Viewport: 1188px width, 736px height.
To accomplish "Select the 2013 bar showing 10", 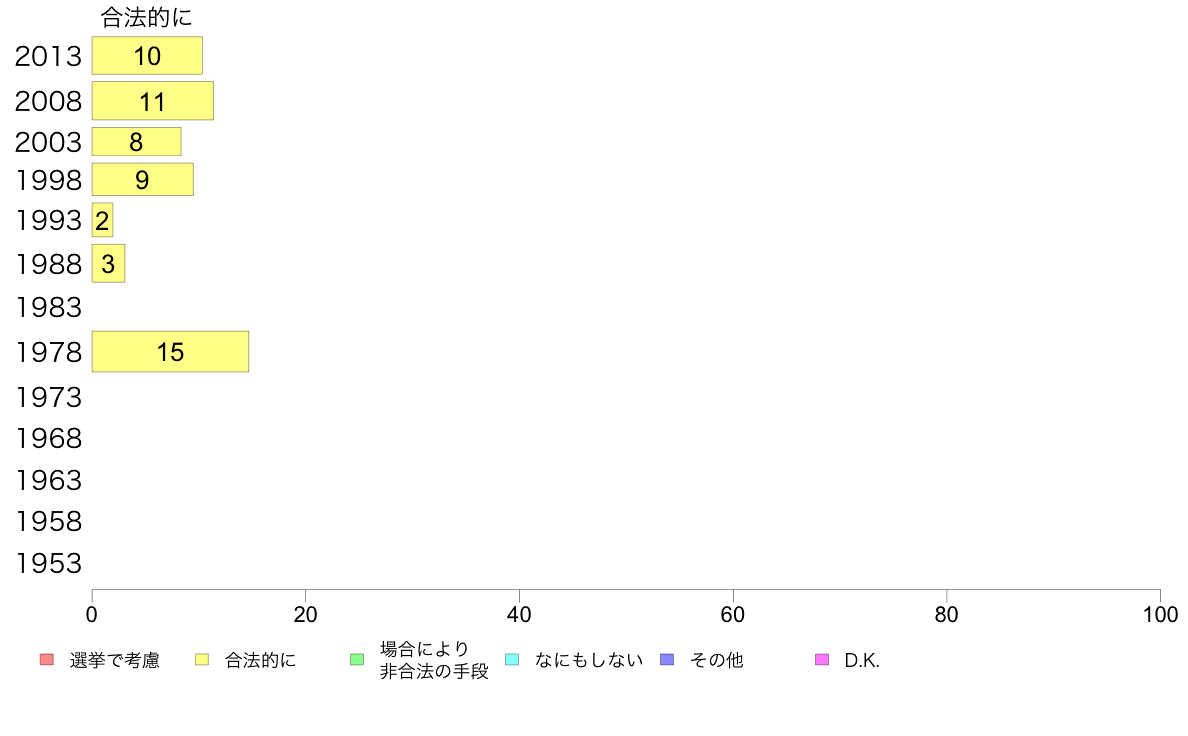I will 147,55.
